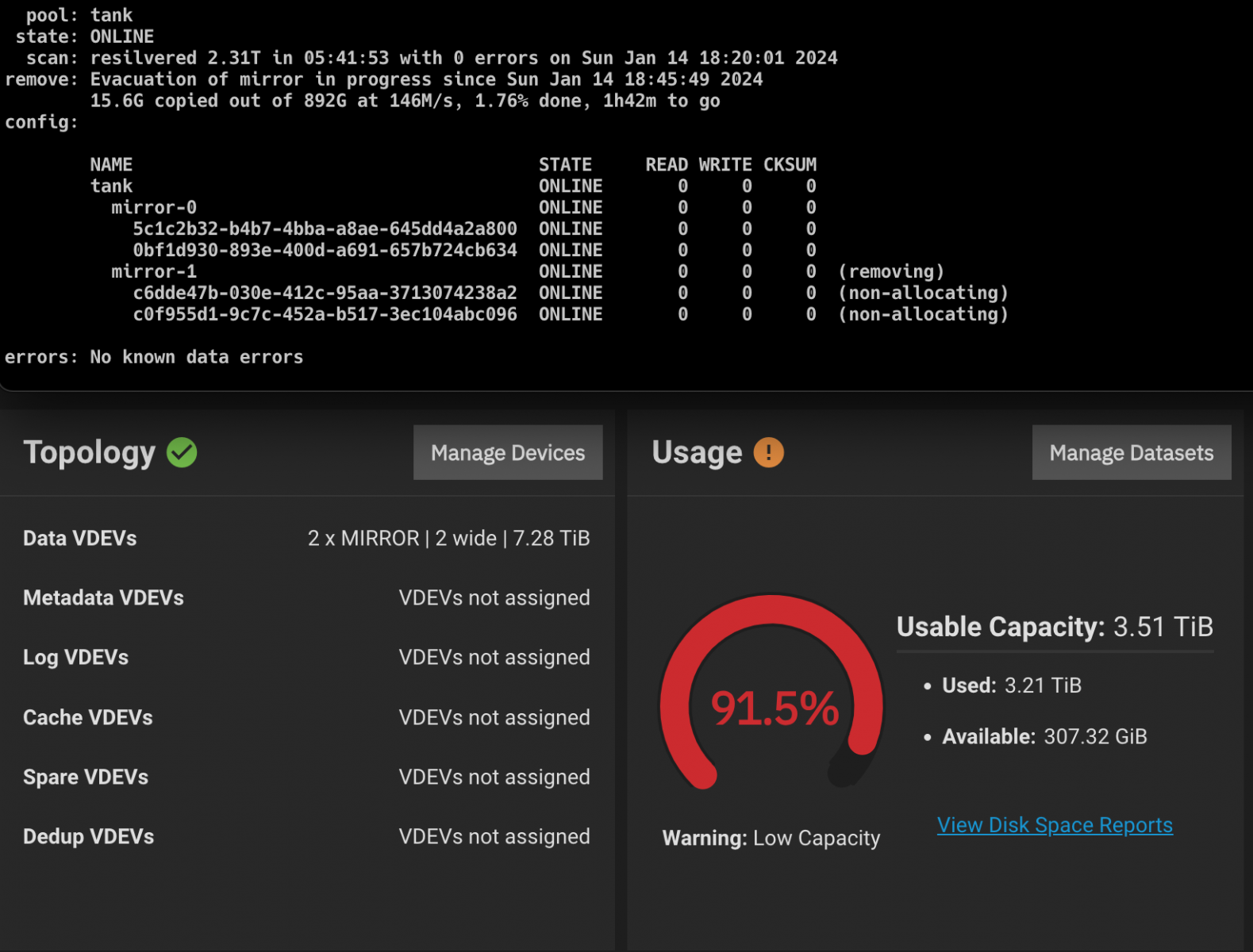
Task: Select the Metadata VDEVs row
Action: pos(306,598)
